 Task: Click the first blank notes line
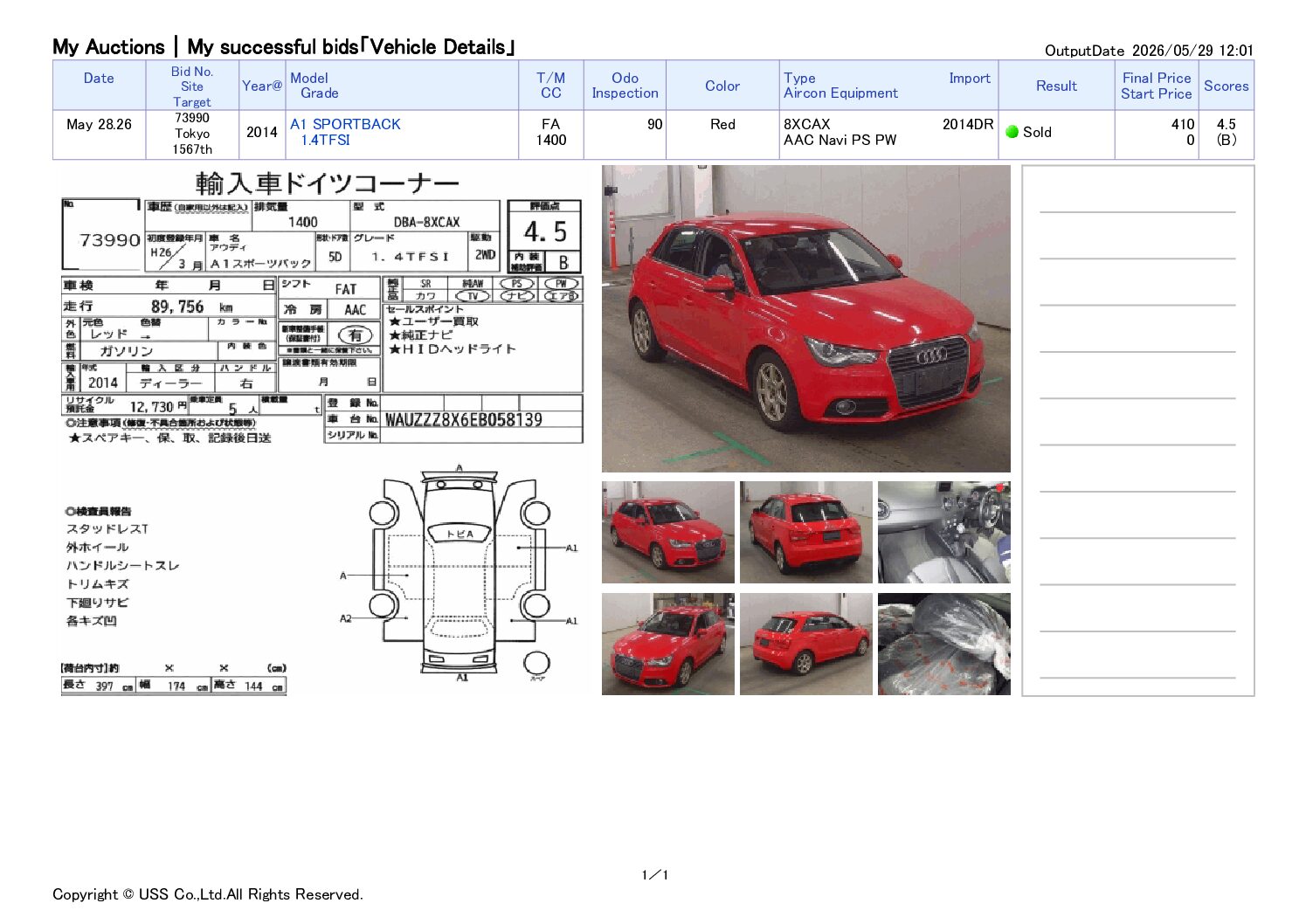coord(1137,211)
